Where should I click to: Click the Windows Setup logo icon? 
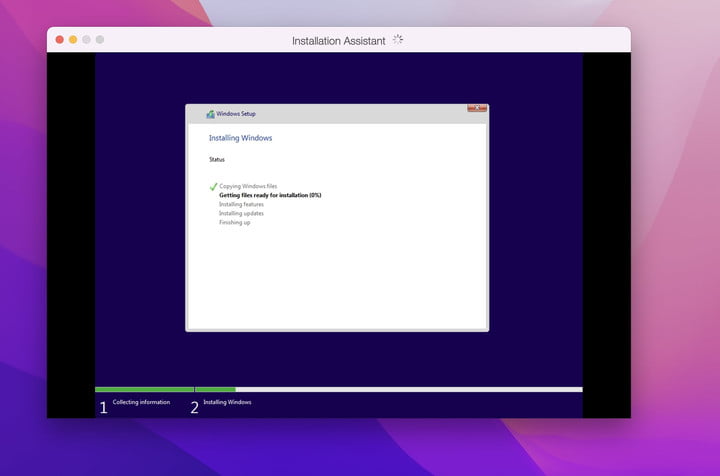(210, 114)
